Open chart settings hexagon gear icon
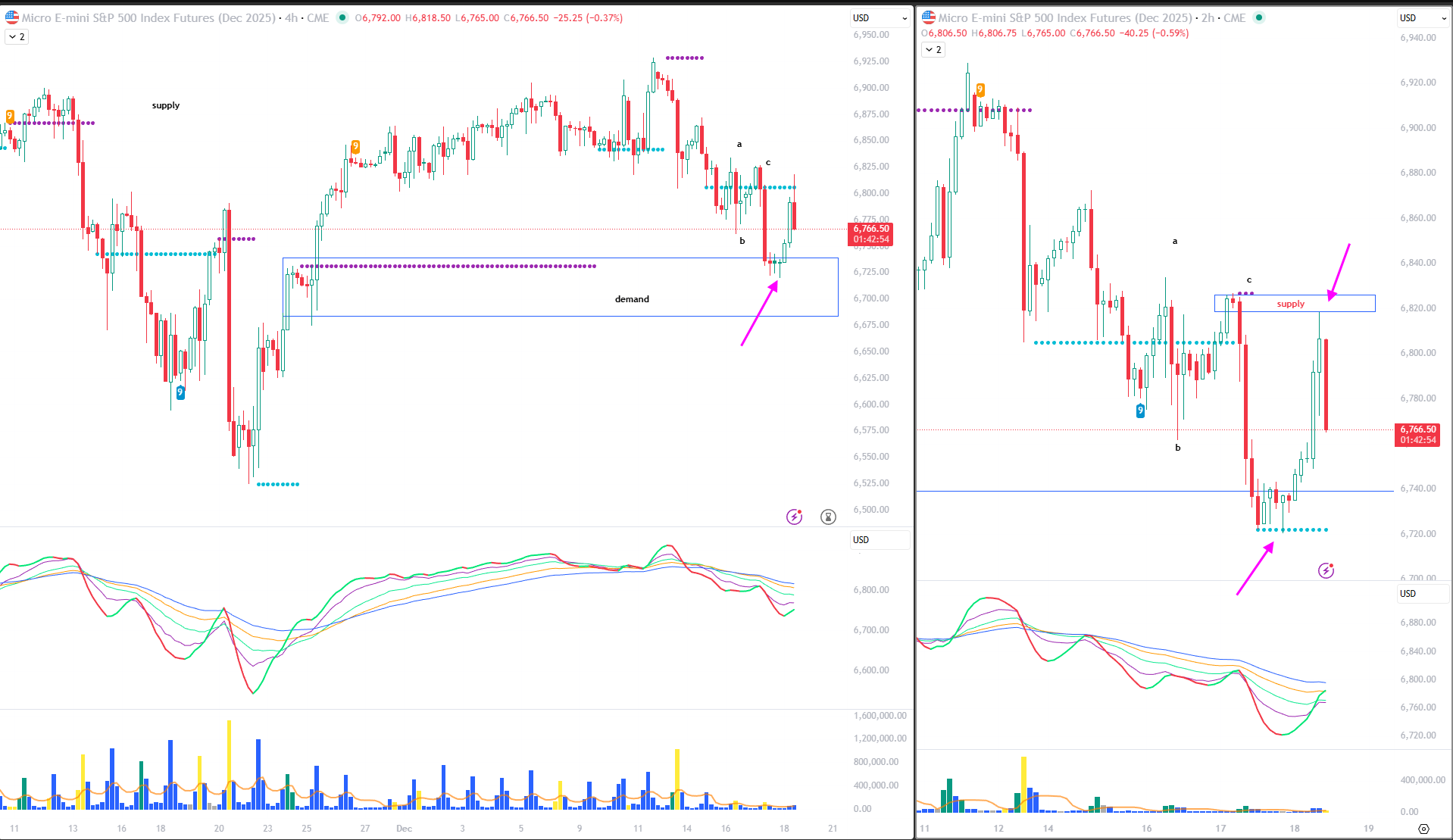 pos(1423,829)
